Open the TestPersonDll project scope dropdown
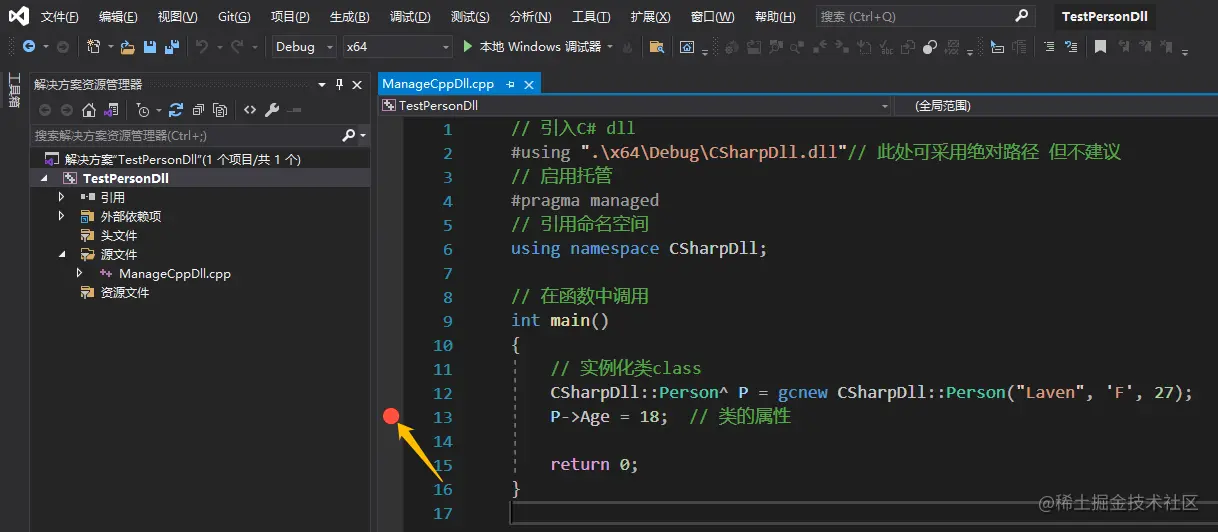The width and height of the screenshot is (1218, 532). (635, 105)
